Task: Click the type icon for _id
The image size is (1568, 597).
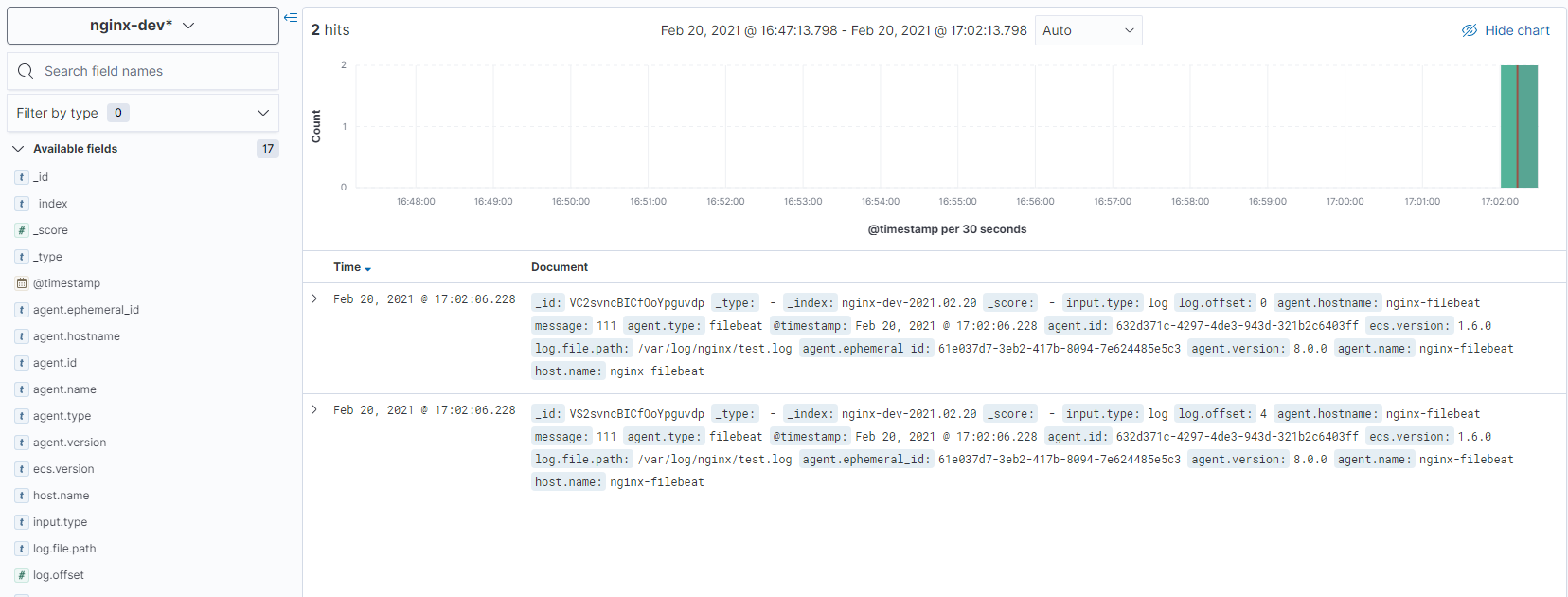Action: click(x=22, y=177)
